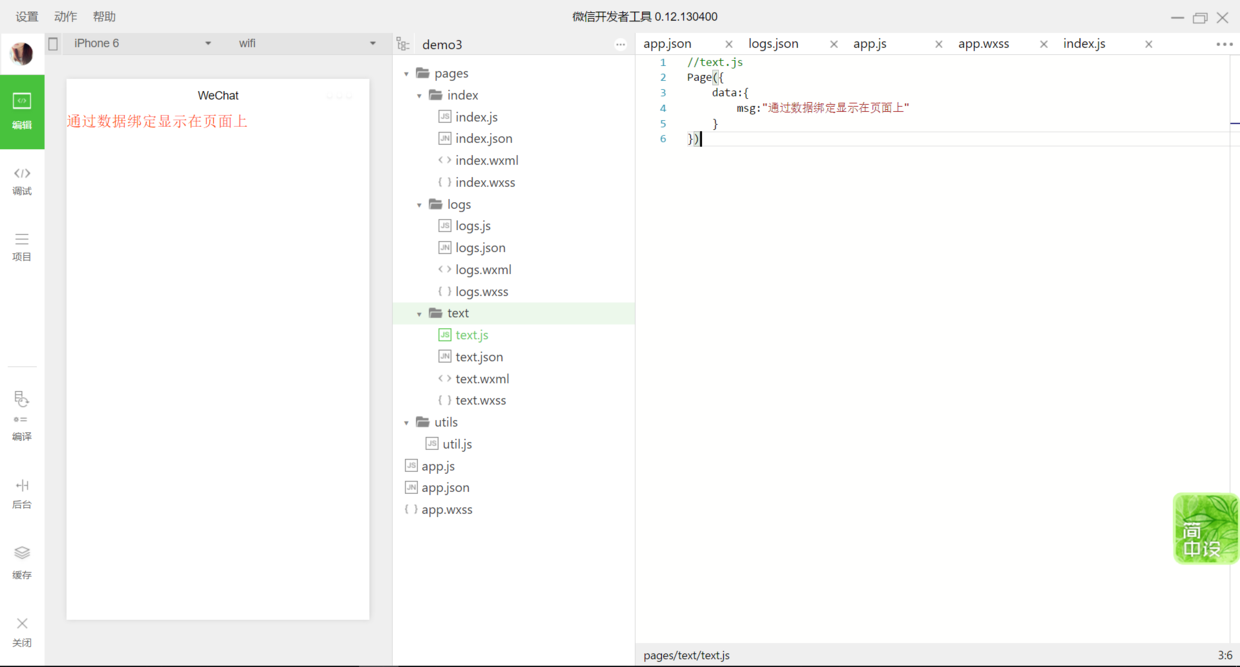The image size is (1240, 667).
Task: Open the wifi network dropdown
Action: (x=306, y=44)
